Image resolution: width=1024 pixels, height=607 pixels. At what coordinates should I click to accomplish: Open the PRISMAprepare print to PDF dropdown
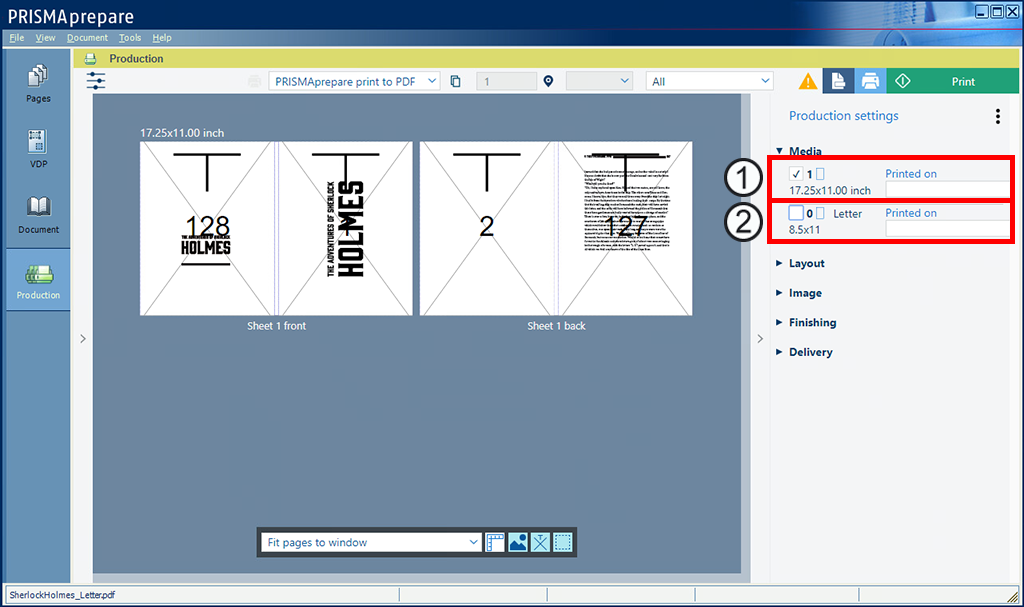(x=354, y=81)
